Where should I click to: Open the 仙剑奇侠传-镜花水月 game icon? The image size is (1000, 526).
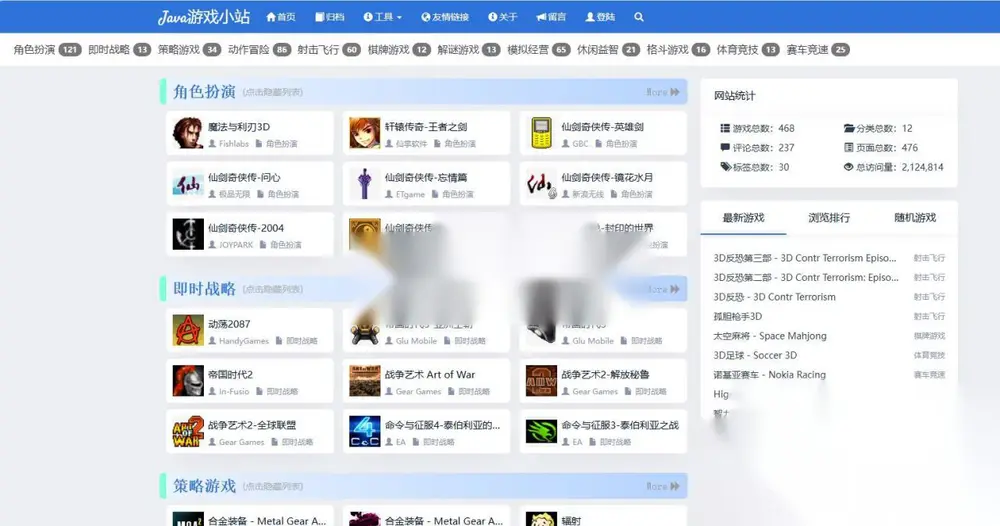pyautogui.click(x=541, y=184)
